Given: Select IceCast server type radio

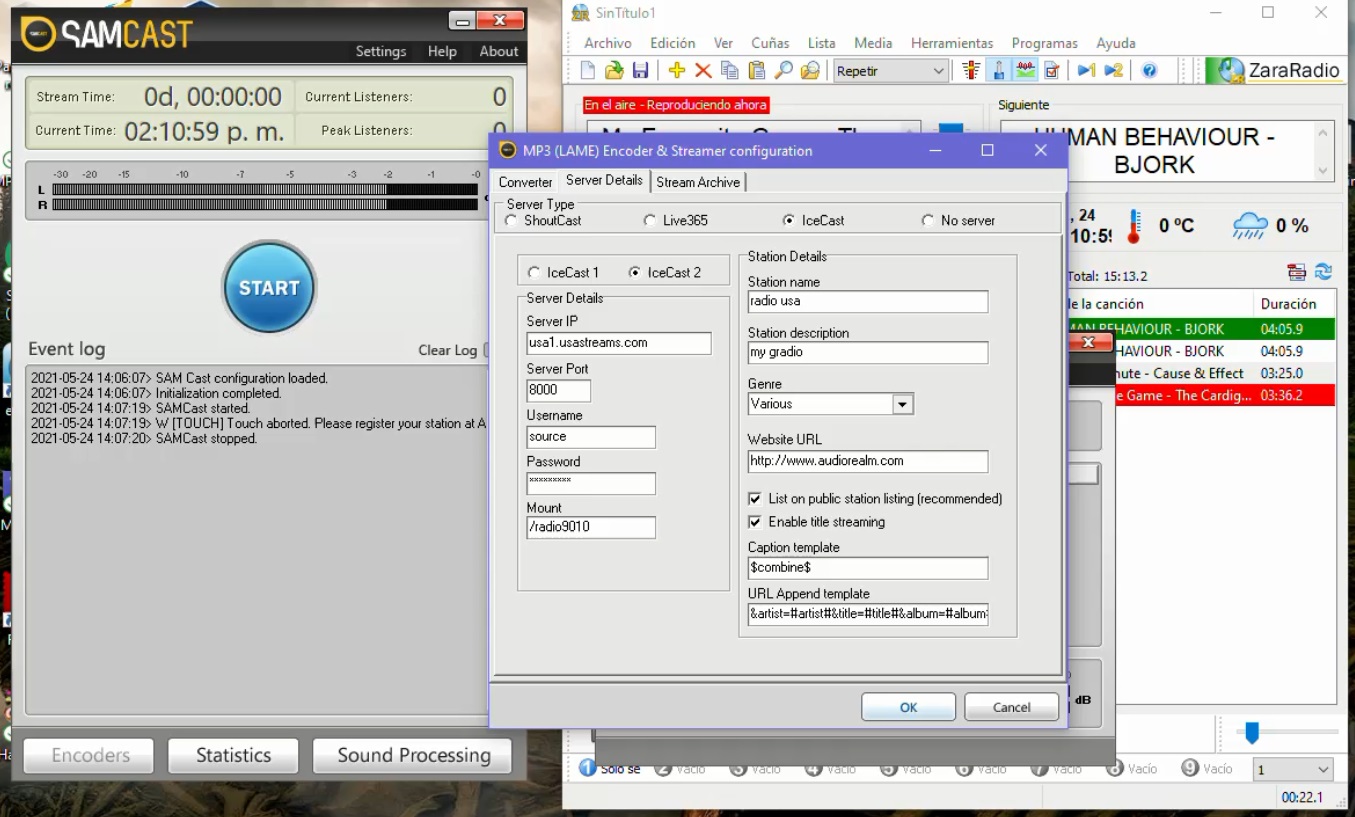Looking at the screenshot, I should coord(789,220).
